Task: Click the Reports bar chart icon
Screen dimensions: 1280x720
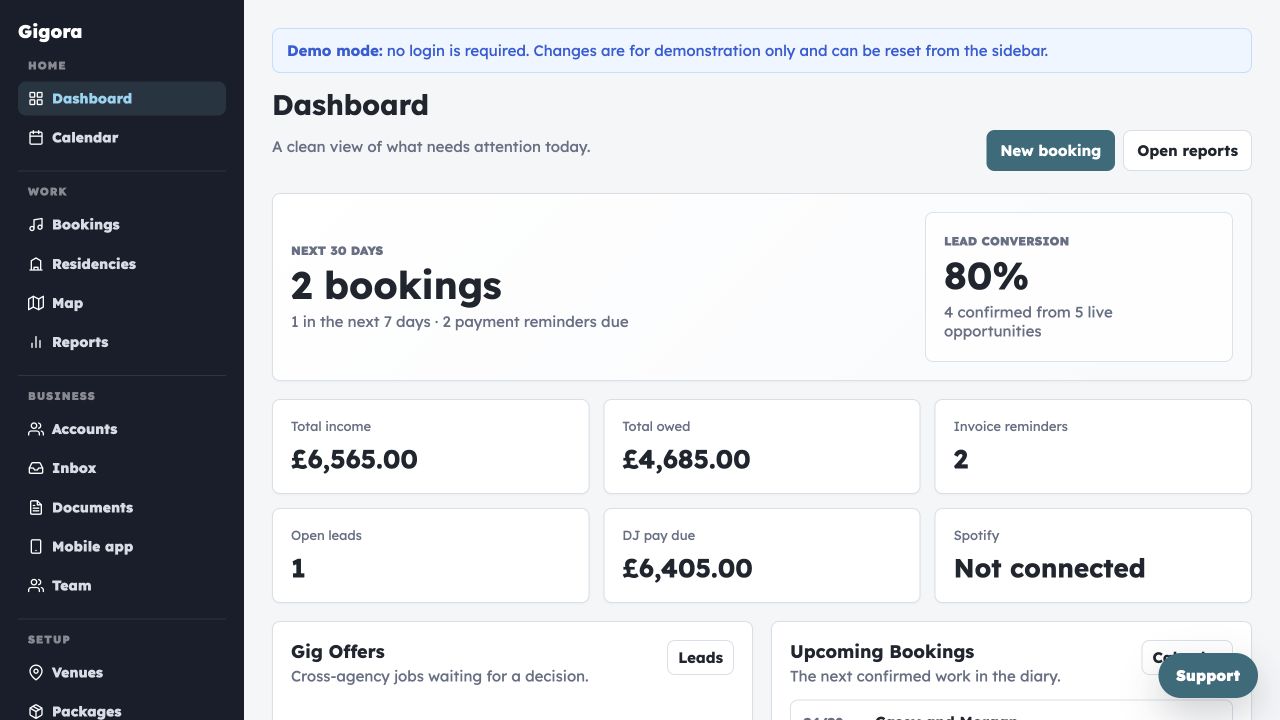Action: pyautogui.click(x=36, y=342)
